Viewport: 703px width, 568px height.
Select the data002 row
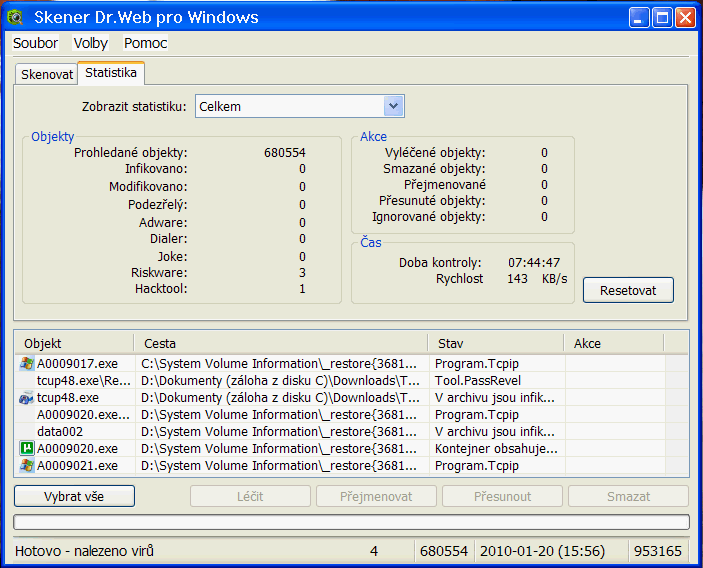click(x=352, y=432)
